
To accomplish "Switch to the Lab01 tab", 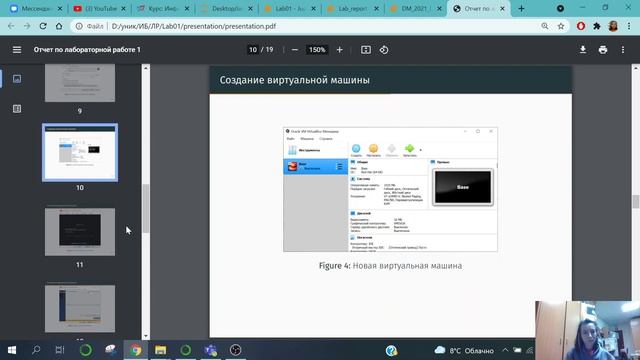I will point(290,9).
